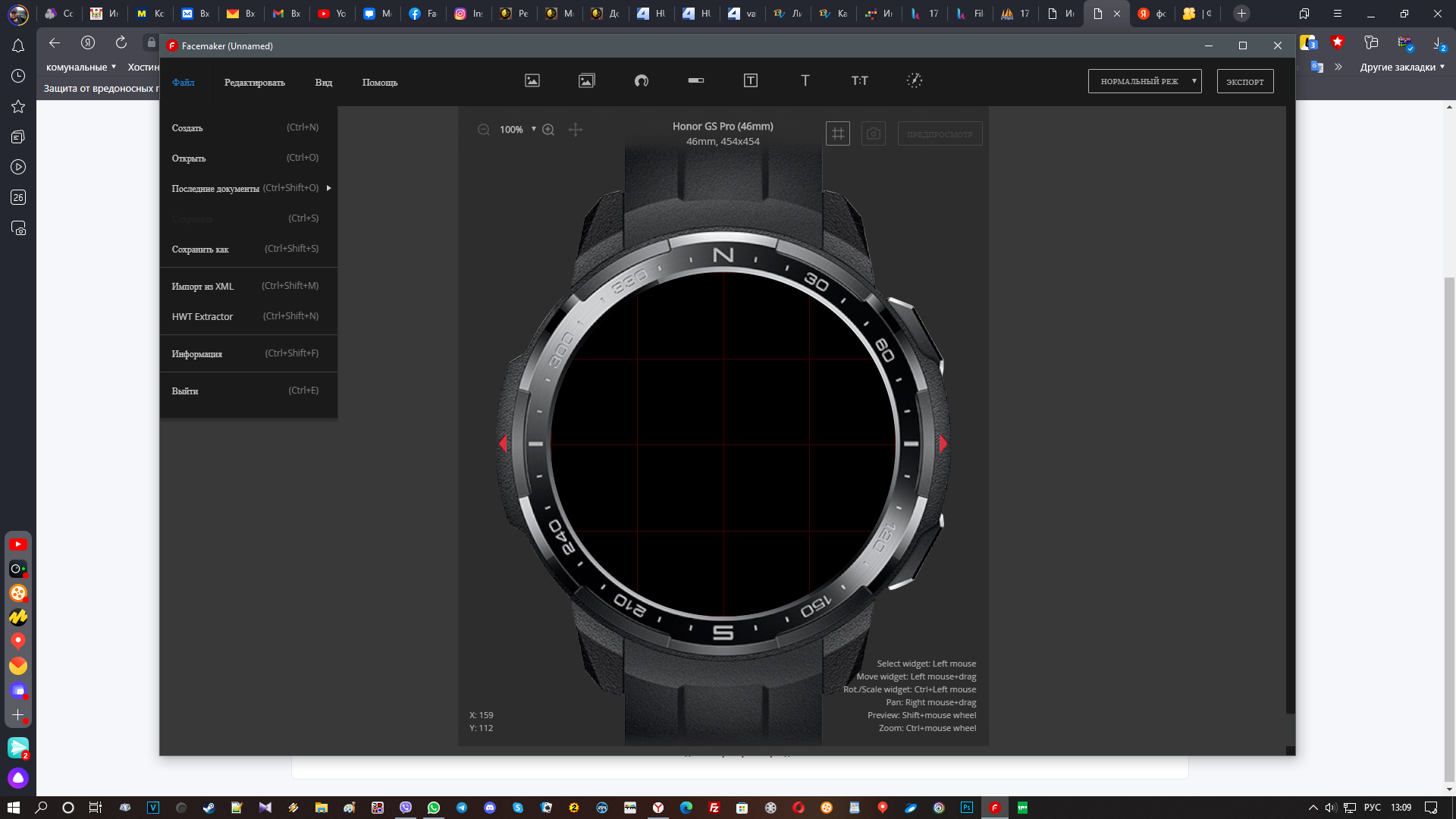Viewport: 1456px width, 819px height.
Task: Go back with browser back arrow
Action: pyautogui.click(x=54, y=42)
